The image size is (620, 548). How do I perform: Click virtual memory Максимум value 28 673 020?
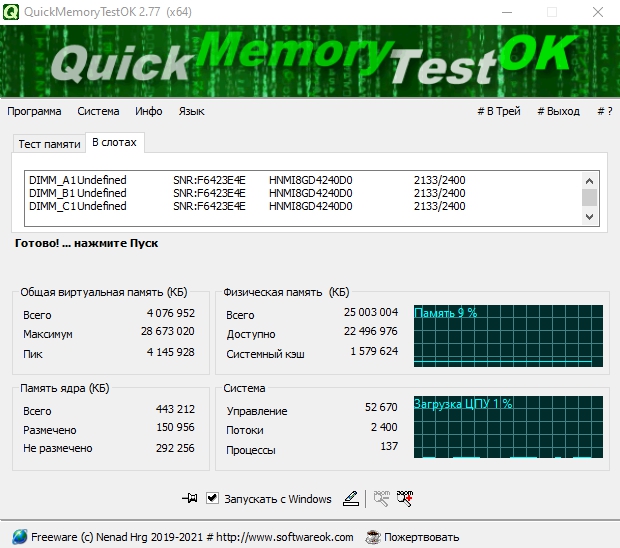coord(168,331)
